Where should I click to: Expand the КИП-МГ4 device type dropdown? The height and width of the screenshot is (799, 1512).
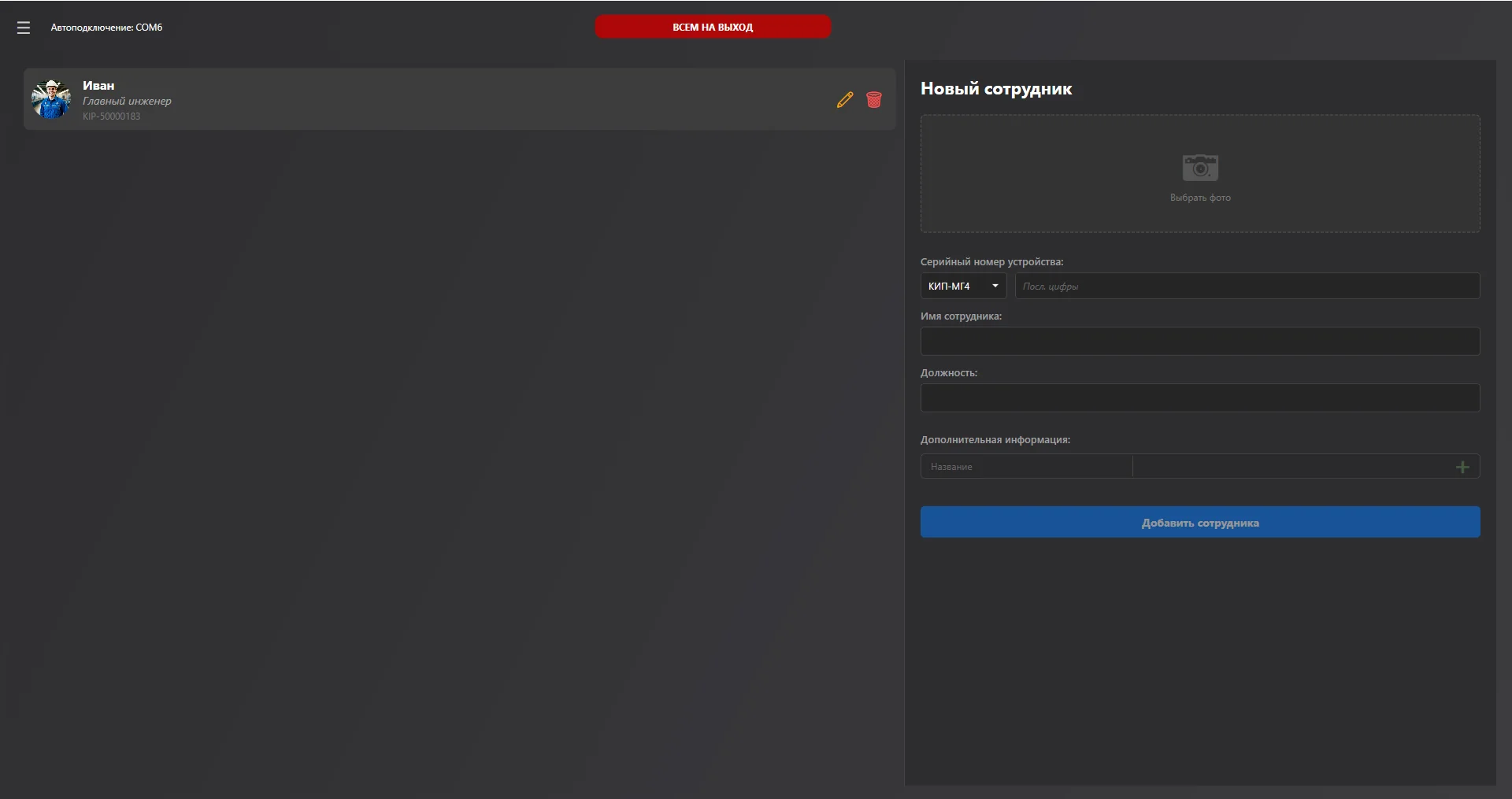click(962, 286)
